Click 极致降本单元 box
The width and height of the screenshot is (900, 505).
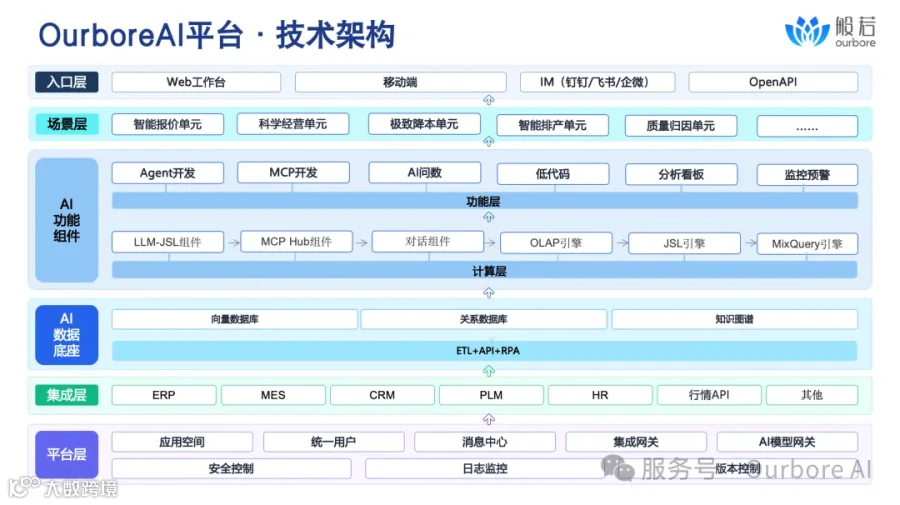click(424, 123)
